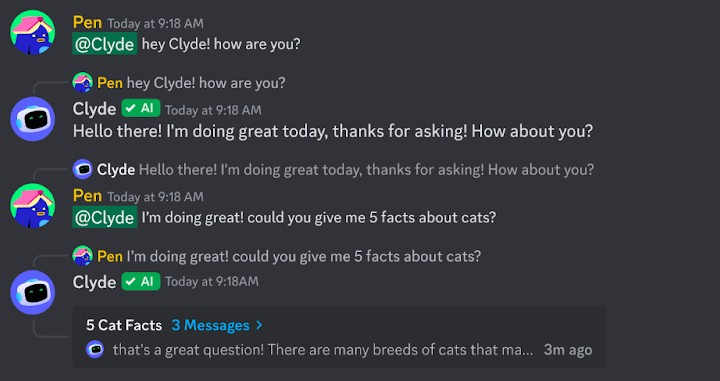Click the AI badge on Clyde's last message

141,281
